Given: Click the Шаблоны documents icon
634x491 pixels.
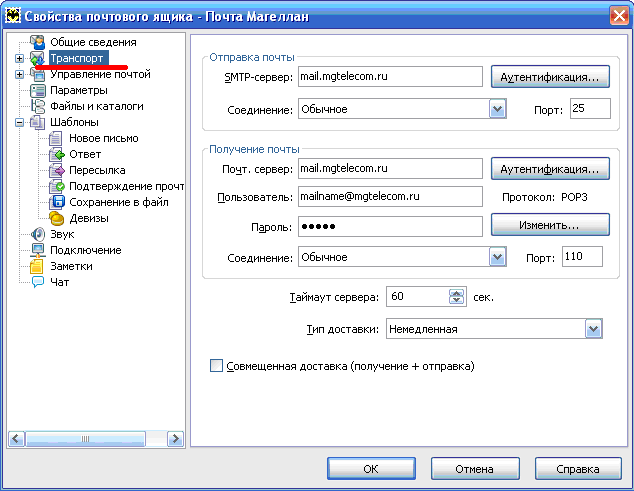Looking at the screenshot, I should [38, 122].
